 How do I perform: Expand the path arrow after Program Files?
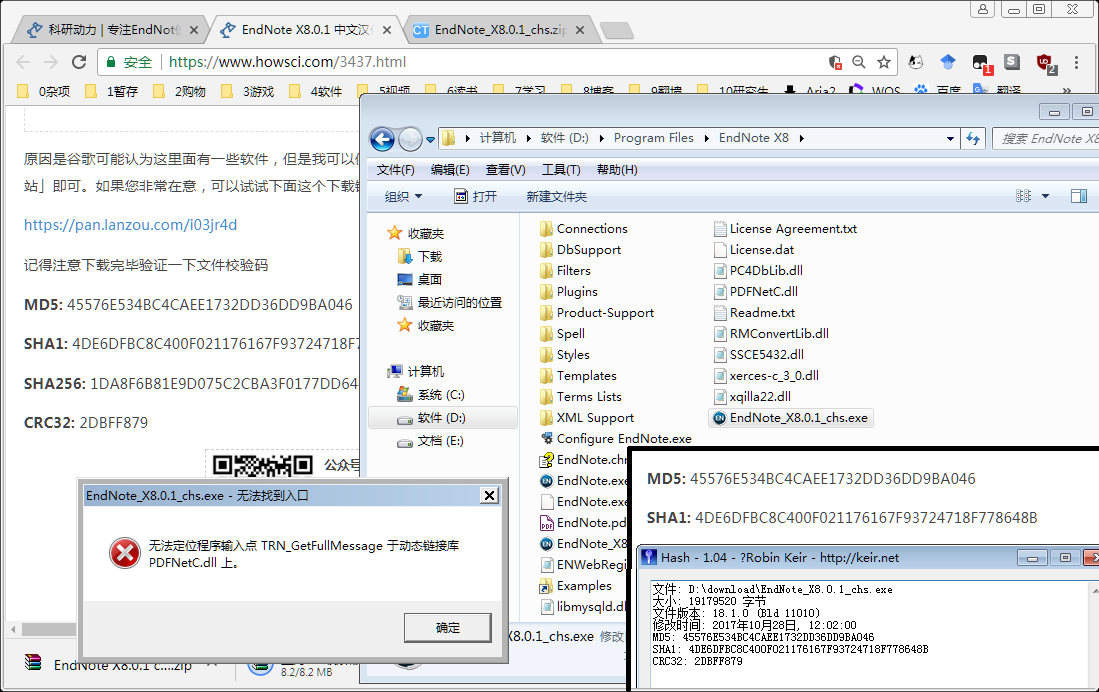706,139
